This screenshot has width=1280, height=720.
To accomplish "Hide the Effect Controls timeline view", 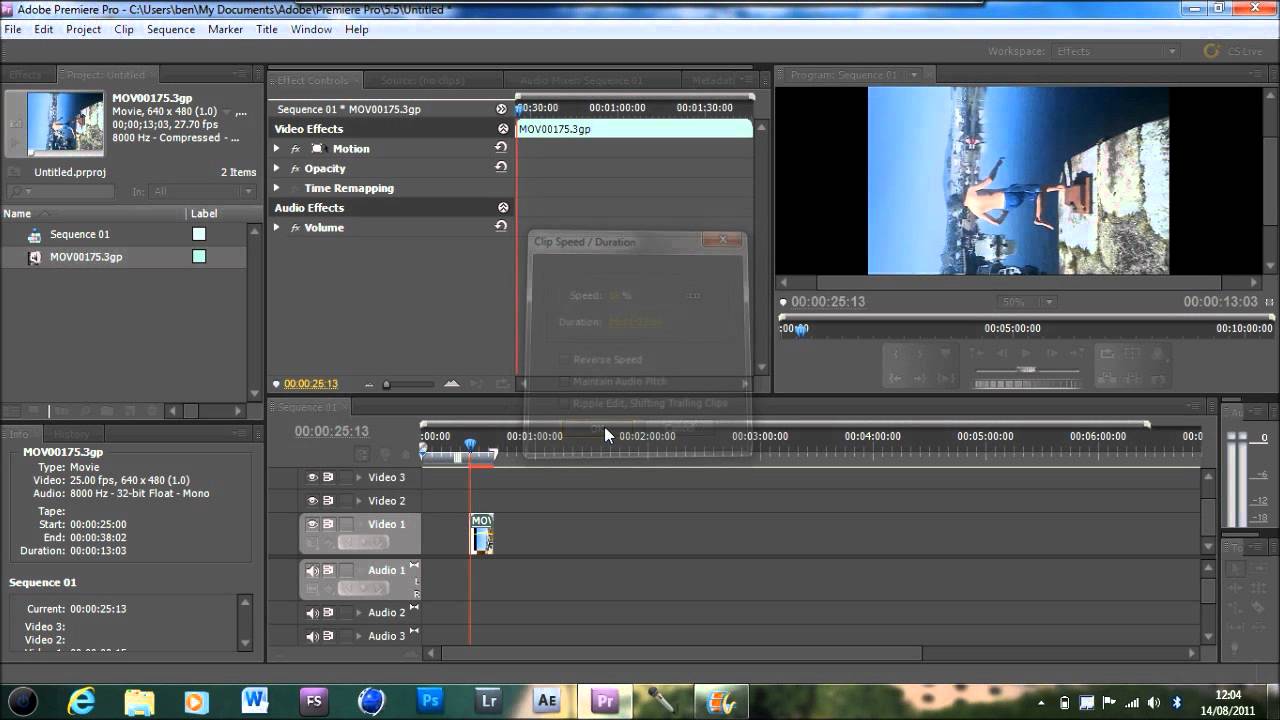I will point(502,109).
